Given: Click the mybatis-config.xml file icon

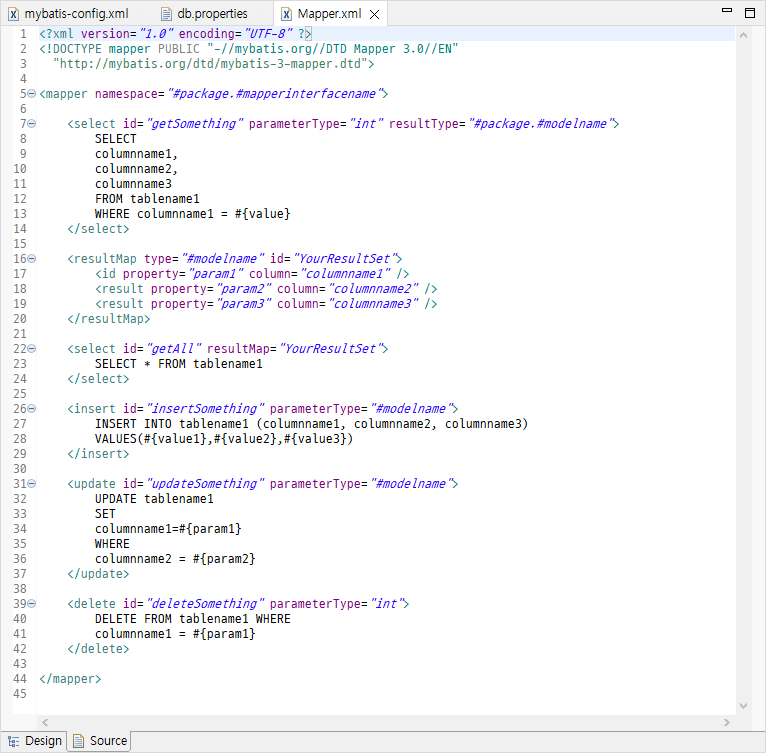Looking at the screenshot, I should tap(14, 14).
